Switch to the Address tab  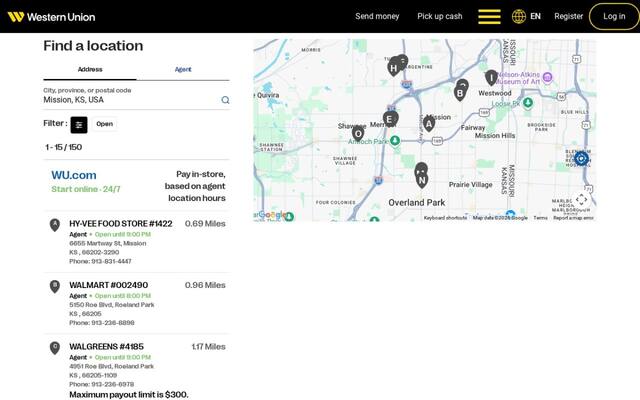point(90,69)
